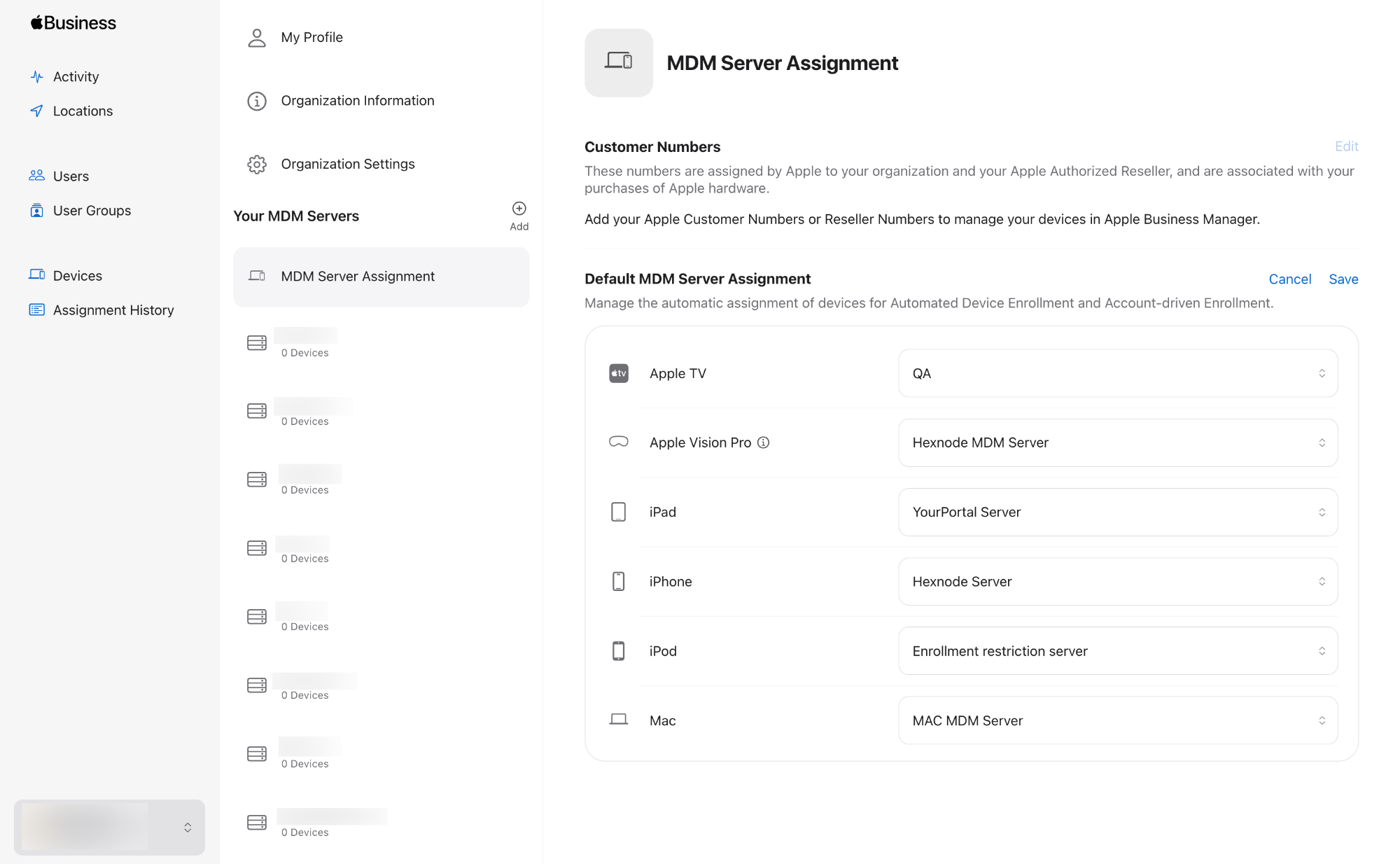Screen dimensions: 1400x864
Task: Click the iPad device icon
Action: click(x=619, y=512)
